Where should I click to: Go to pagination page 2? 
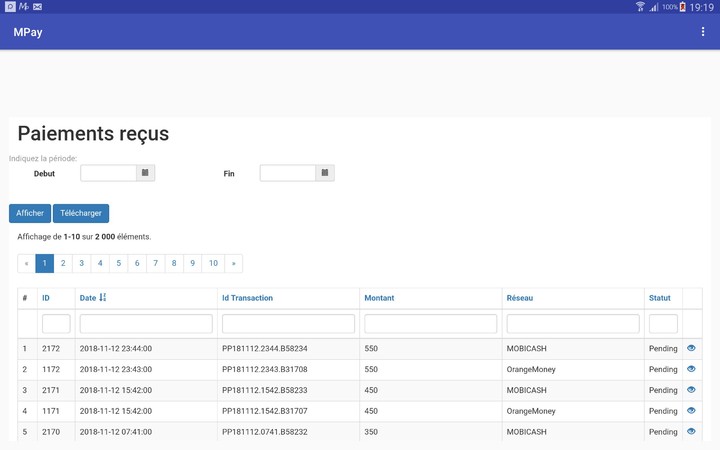coord(63,263)
